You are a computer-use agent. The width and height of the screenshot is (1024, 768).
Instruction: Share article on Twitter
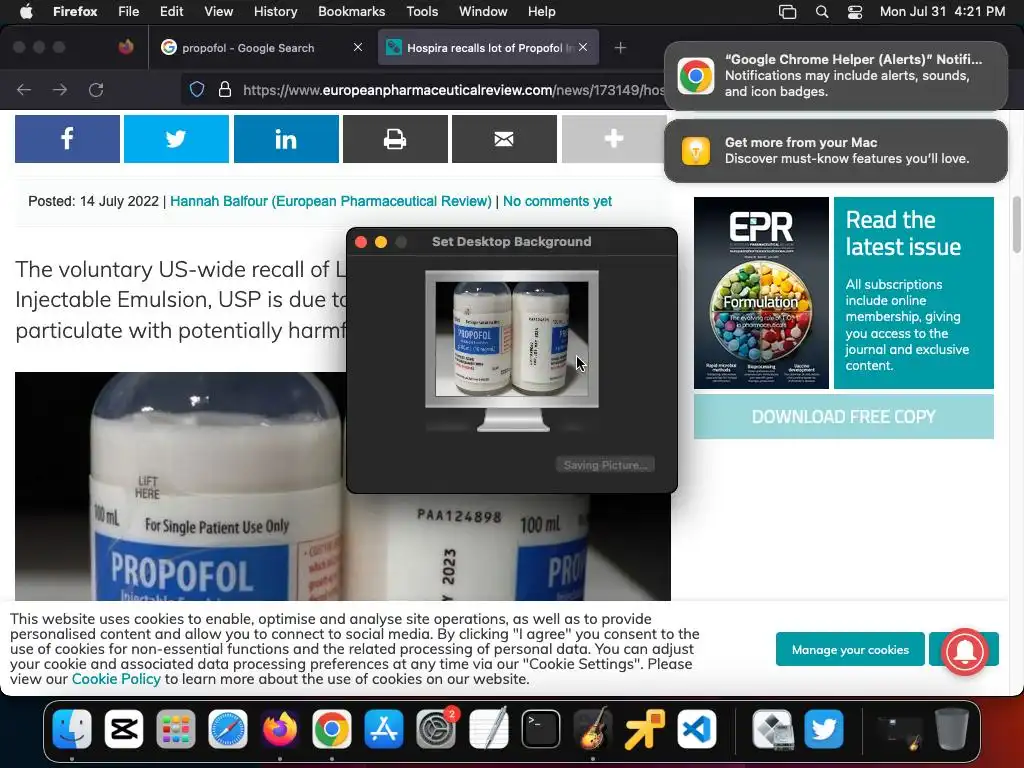(176, 138)
